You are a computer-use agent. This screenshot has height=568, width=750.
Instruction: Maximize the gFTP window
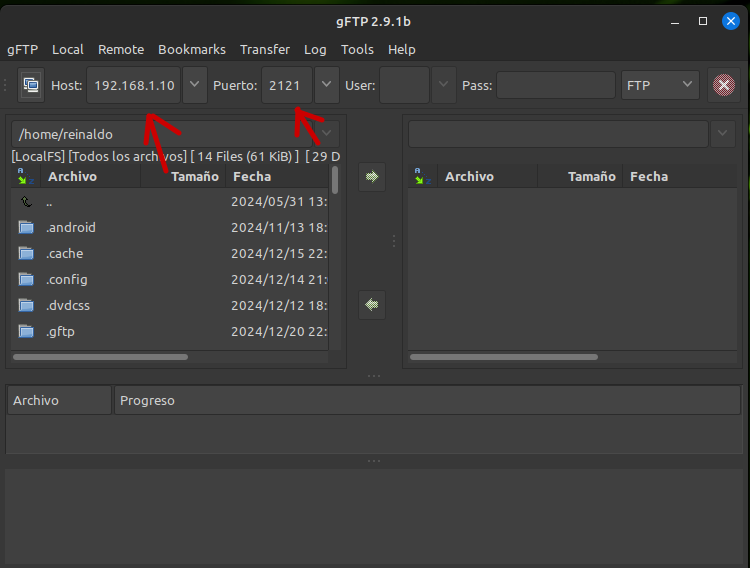[x=703, y=22]
